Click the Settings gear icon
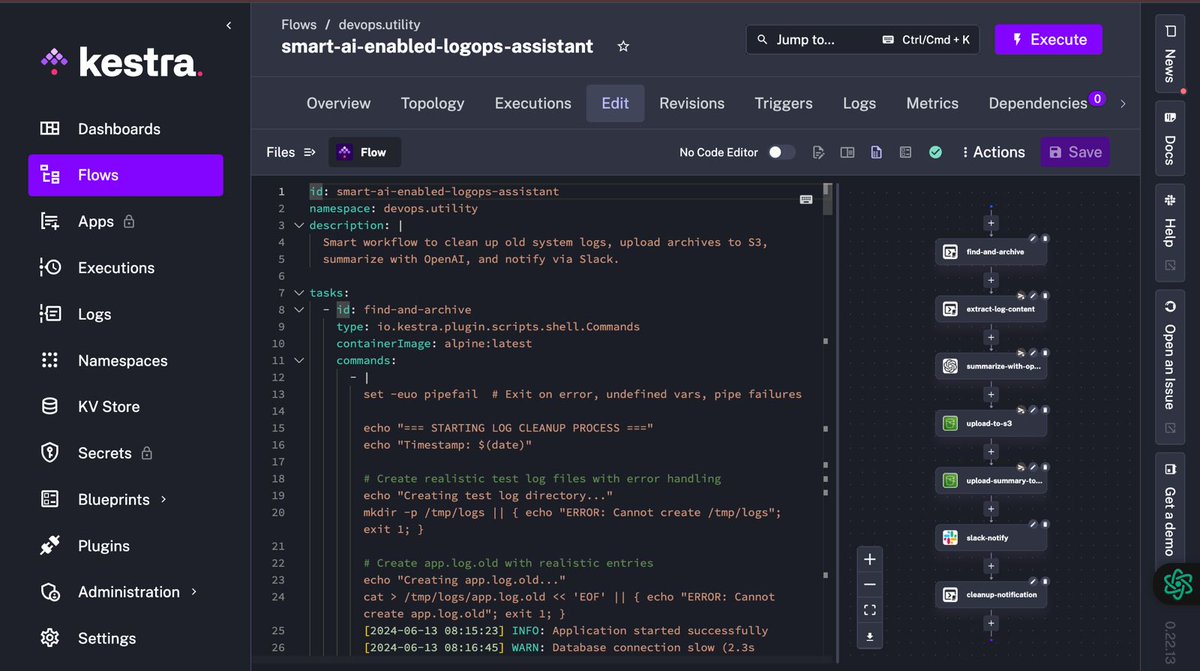This screenshot has height=671, width=1200. [x=49, y=638]
